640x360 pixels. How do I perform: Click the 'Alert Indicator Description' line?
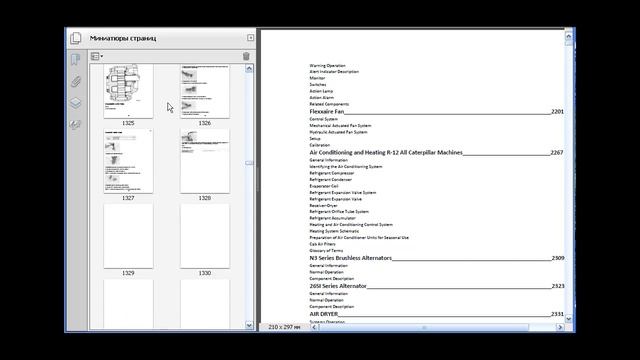(x=334, y=72)
